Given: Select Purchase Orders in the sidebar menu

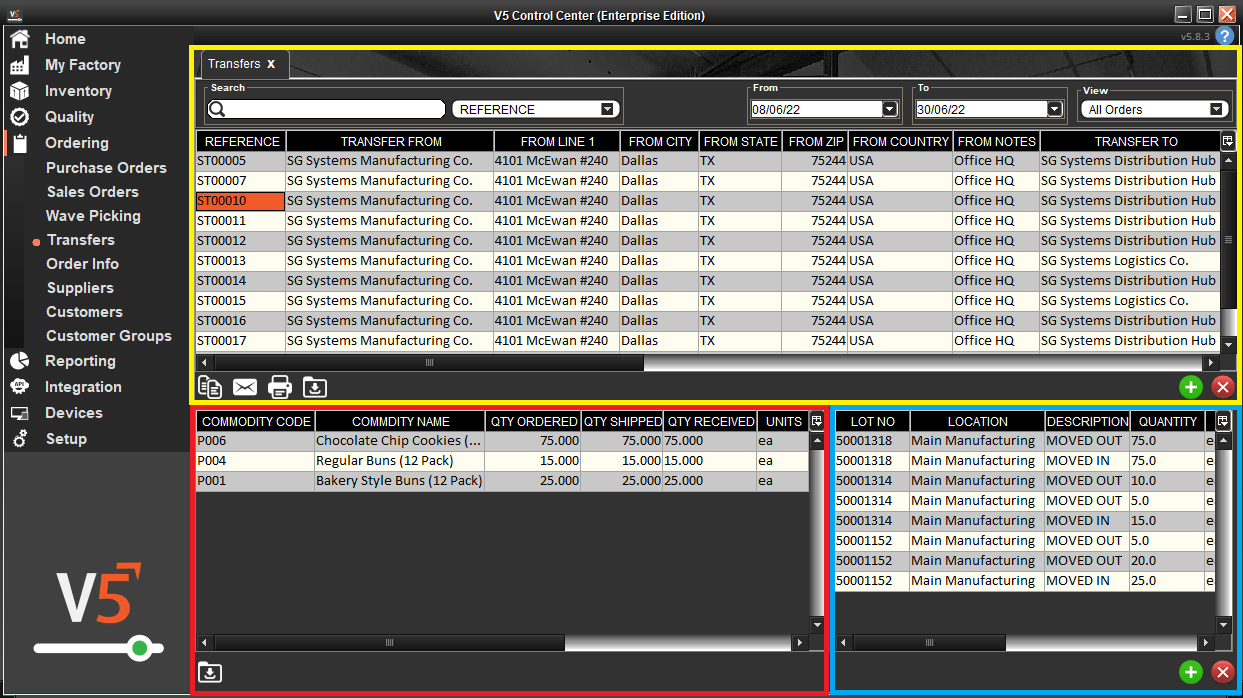Looking at the screenshot, I should tap(108, 167).
